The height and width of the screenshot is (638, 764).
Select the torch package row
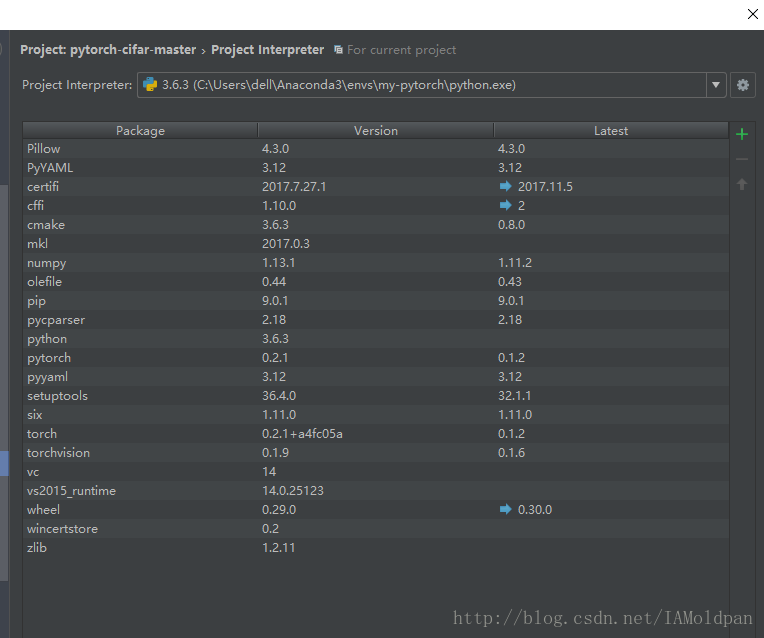click(x=376, y=434)
